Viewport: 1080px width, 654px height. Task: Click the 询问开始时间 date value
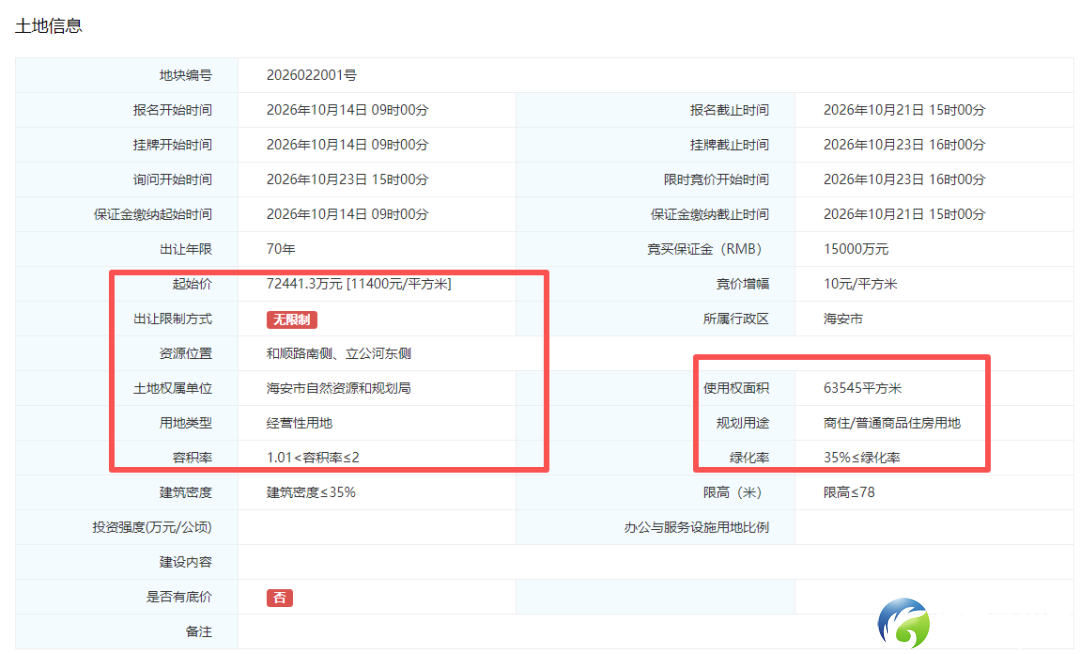point(347,180)
